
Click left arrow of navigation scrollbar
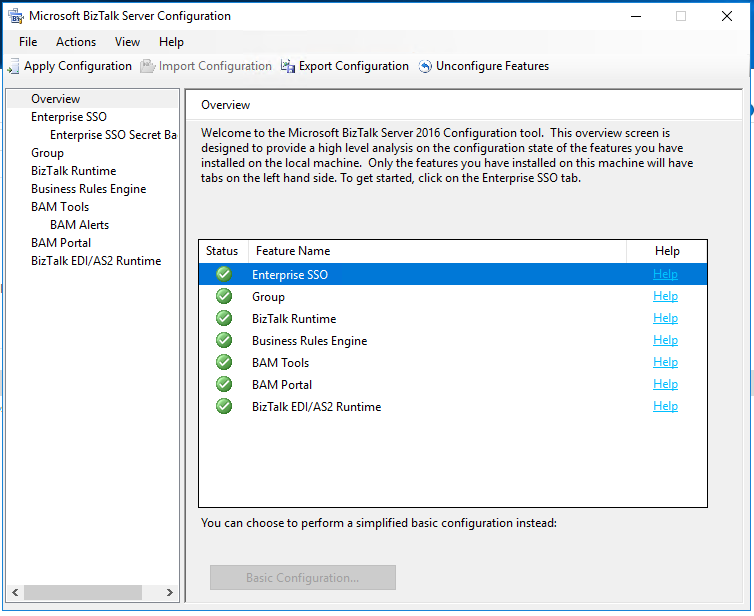point(15,592)
